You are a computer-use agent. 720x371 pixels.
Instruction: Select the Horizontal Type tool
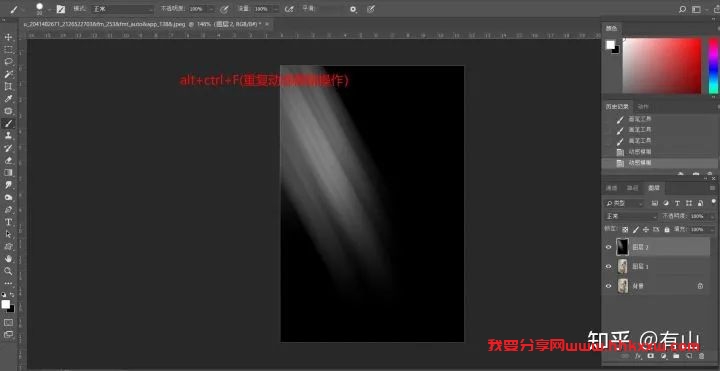pyautogui.click(x=8, y=222)
